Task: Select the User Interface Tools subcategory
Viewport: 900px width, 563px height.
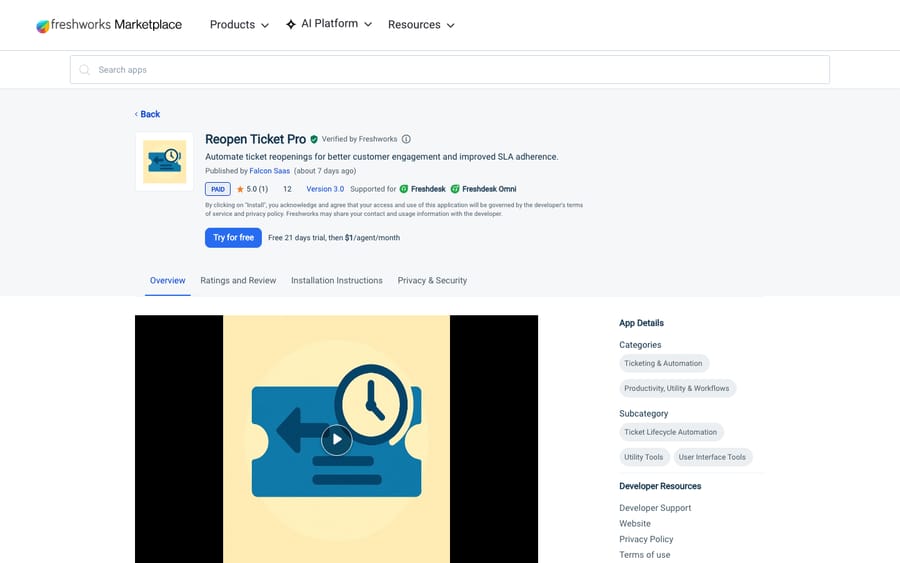Action: click(x=712, y=457)
